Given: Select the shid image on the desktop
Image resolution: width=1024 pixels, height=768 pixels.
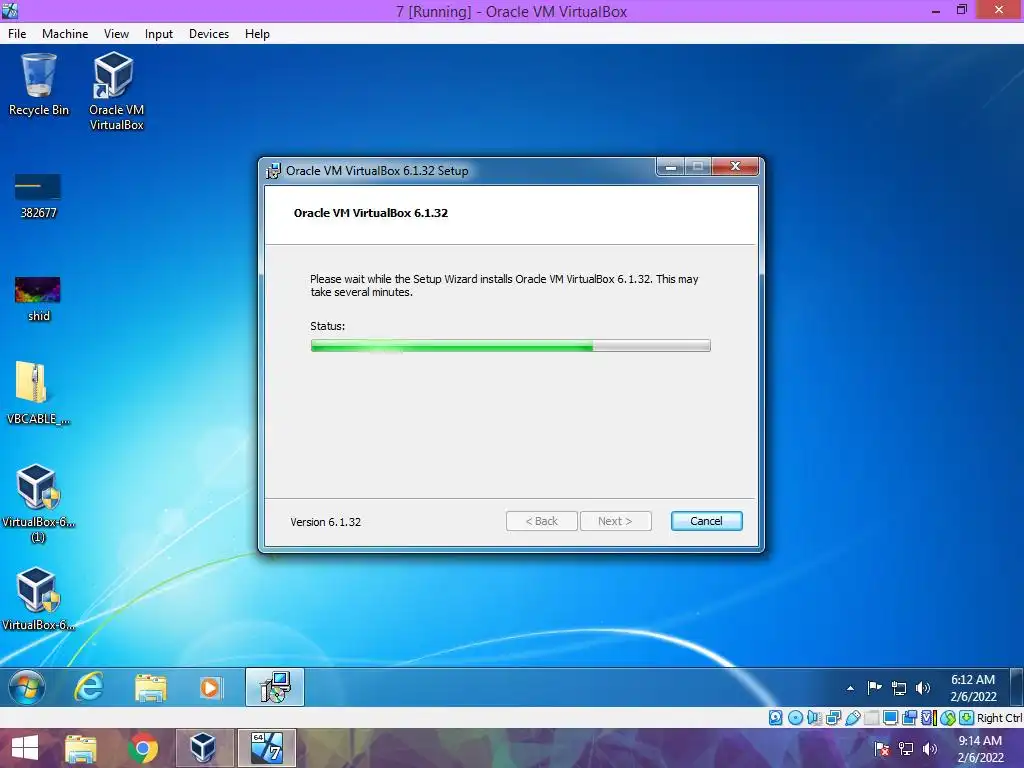Looking at the screenshot, I should (x=39, y=299).
